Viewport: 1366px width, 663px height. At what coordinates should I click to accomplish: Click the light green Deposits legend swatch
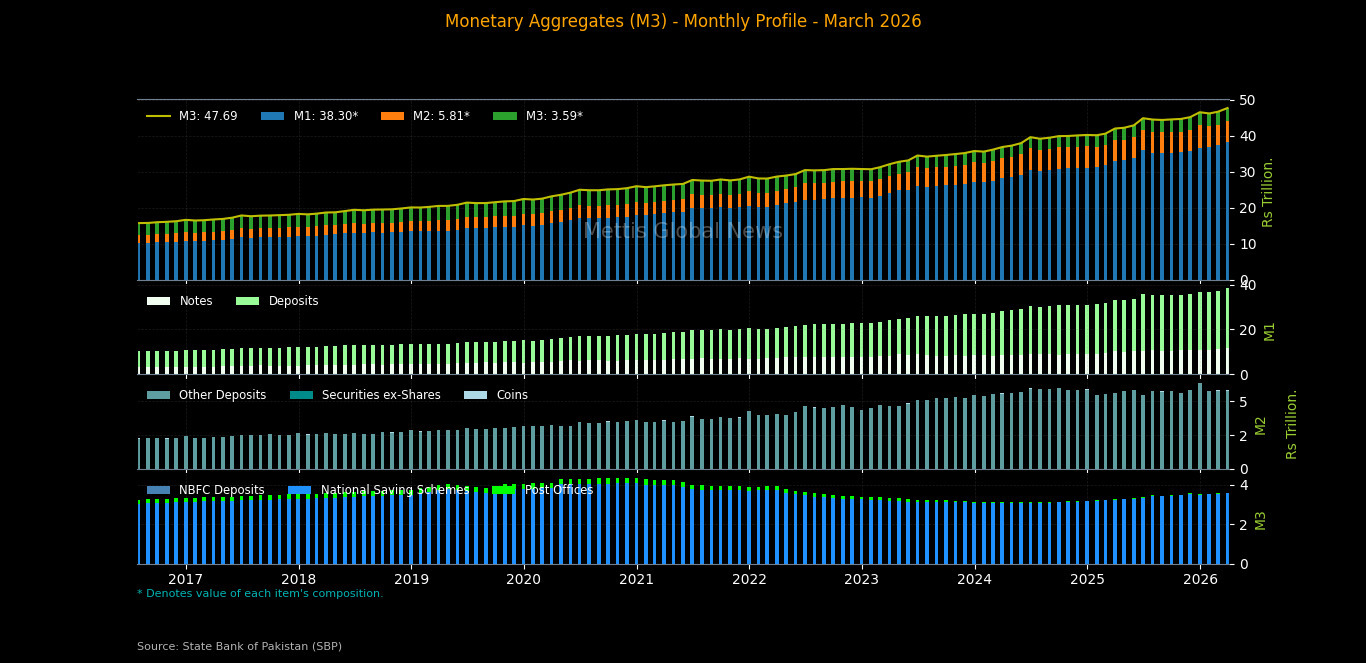click(x=247, y=301)
